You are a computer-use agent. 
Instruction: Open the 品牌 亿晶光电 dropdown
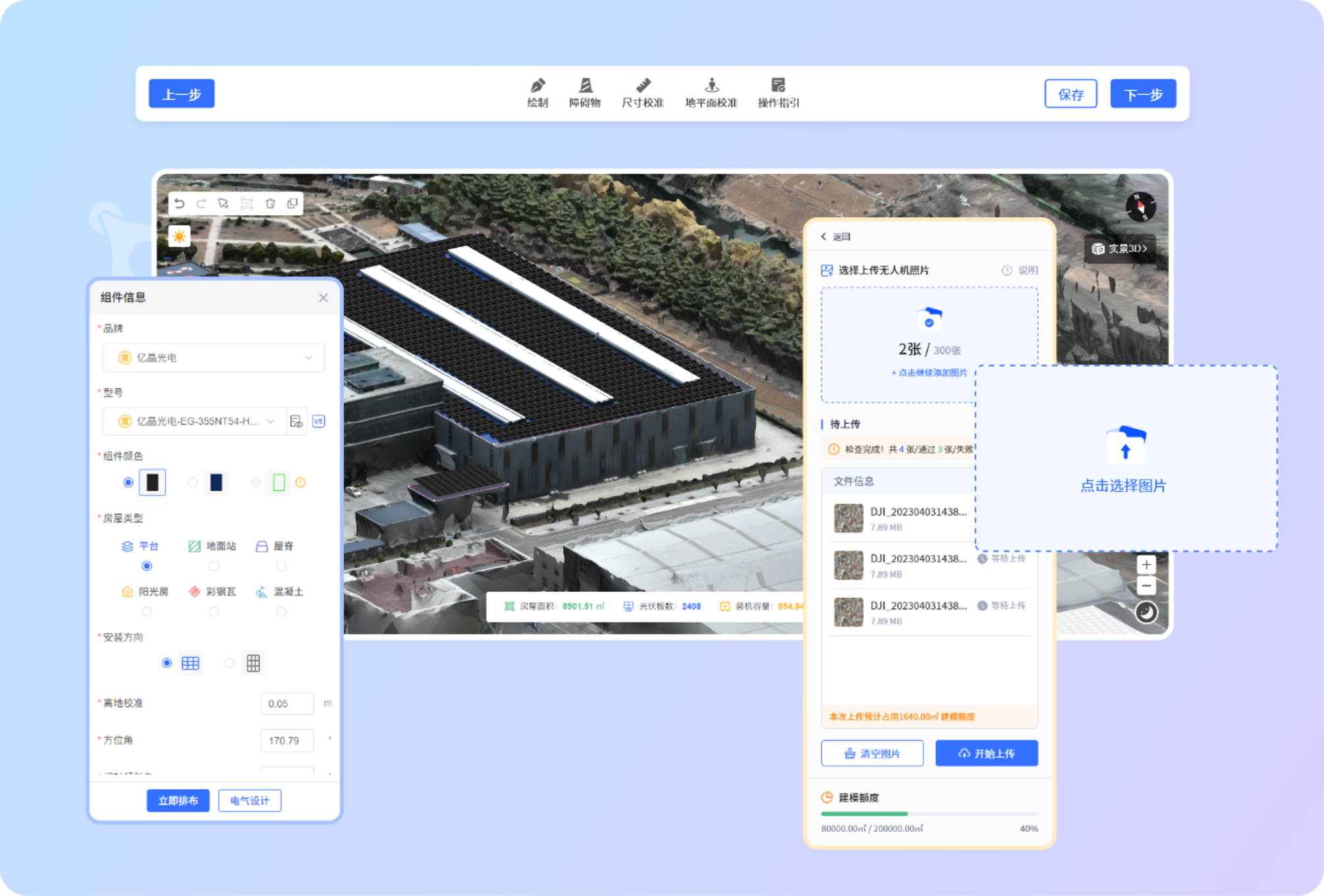point(213,357)
